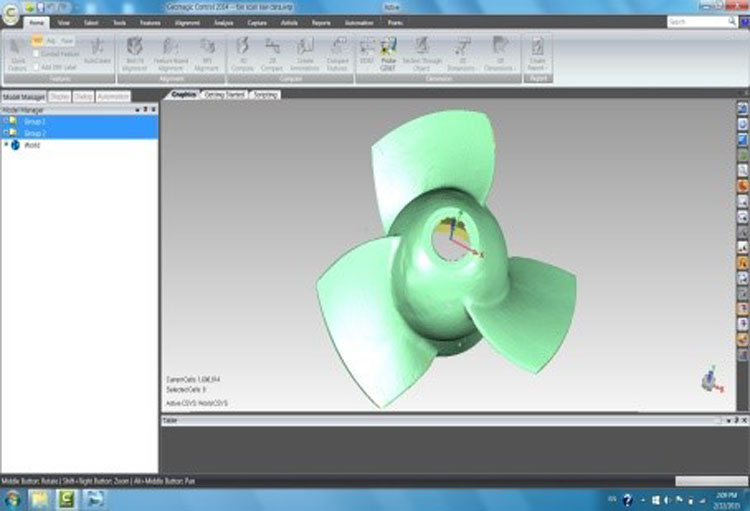This screenshot has width=750, height=511.
Task: Click the volume speaker tray icon
Action: tap(667, 500)
